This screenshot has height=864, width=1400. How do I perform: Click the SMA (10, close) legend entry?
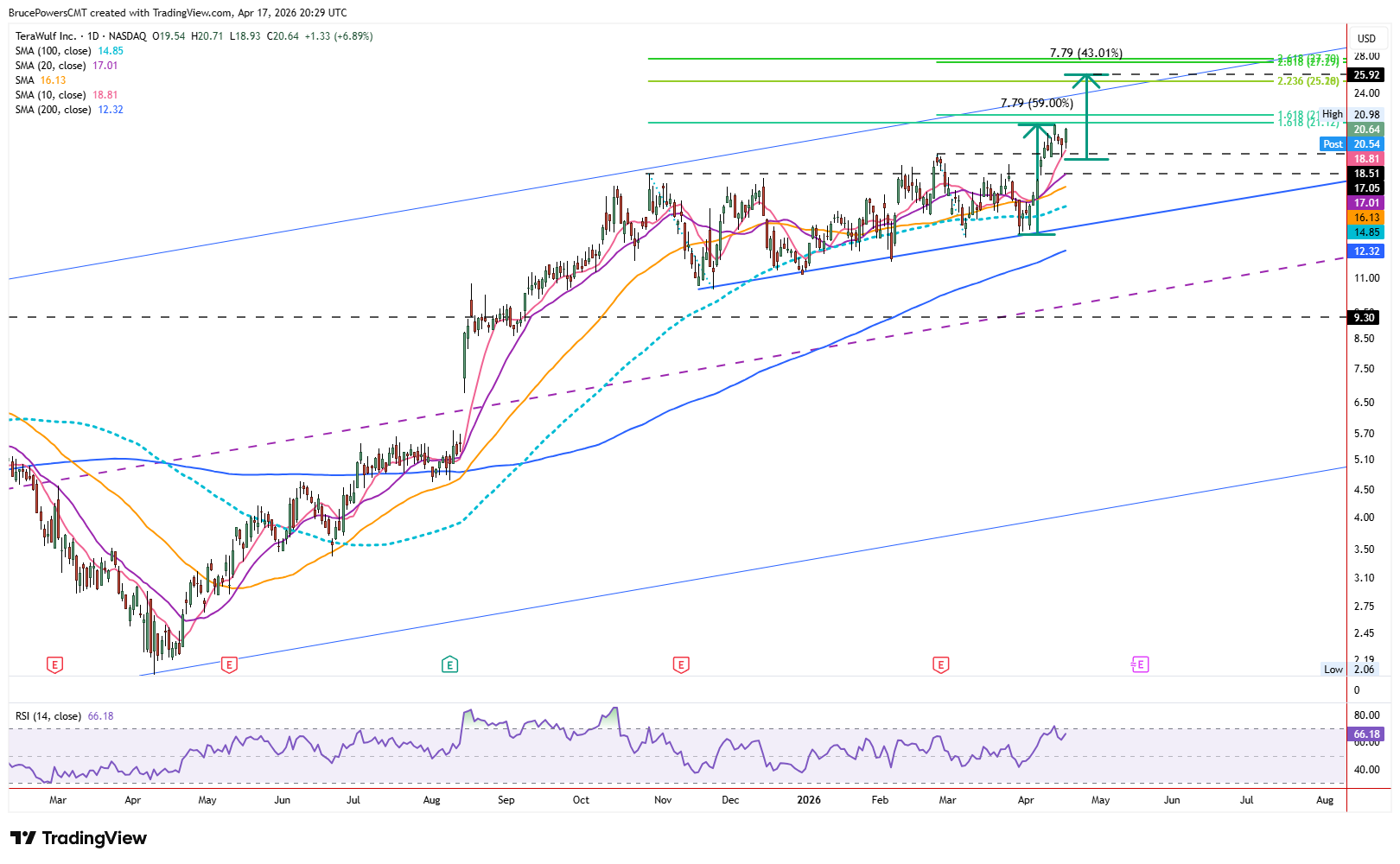click(67, 95)
